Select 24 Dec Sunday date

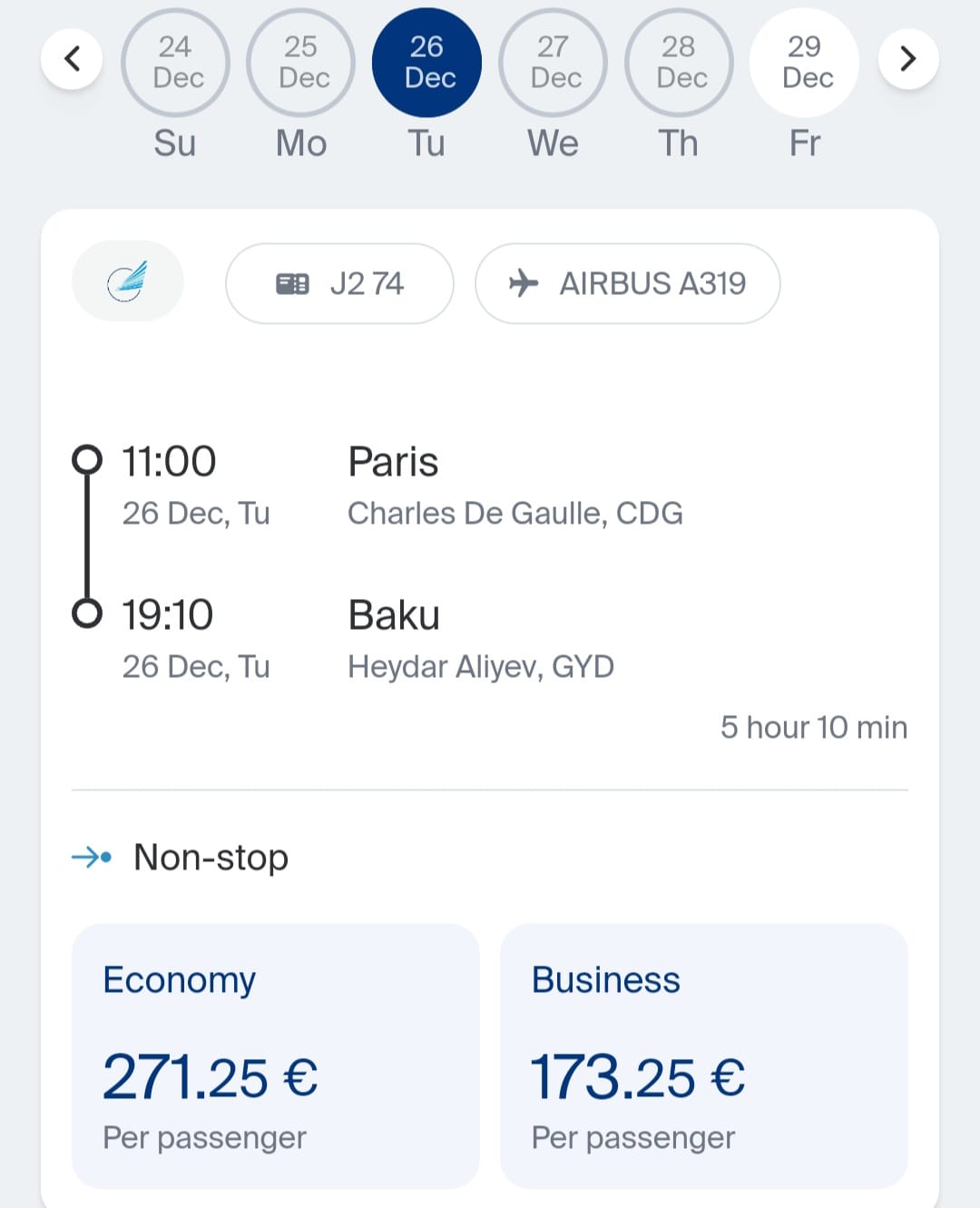175,63
